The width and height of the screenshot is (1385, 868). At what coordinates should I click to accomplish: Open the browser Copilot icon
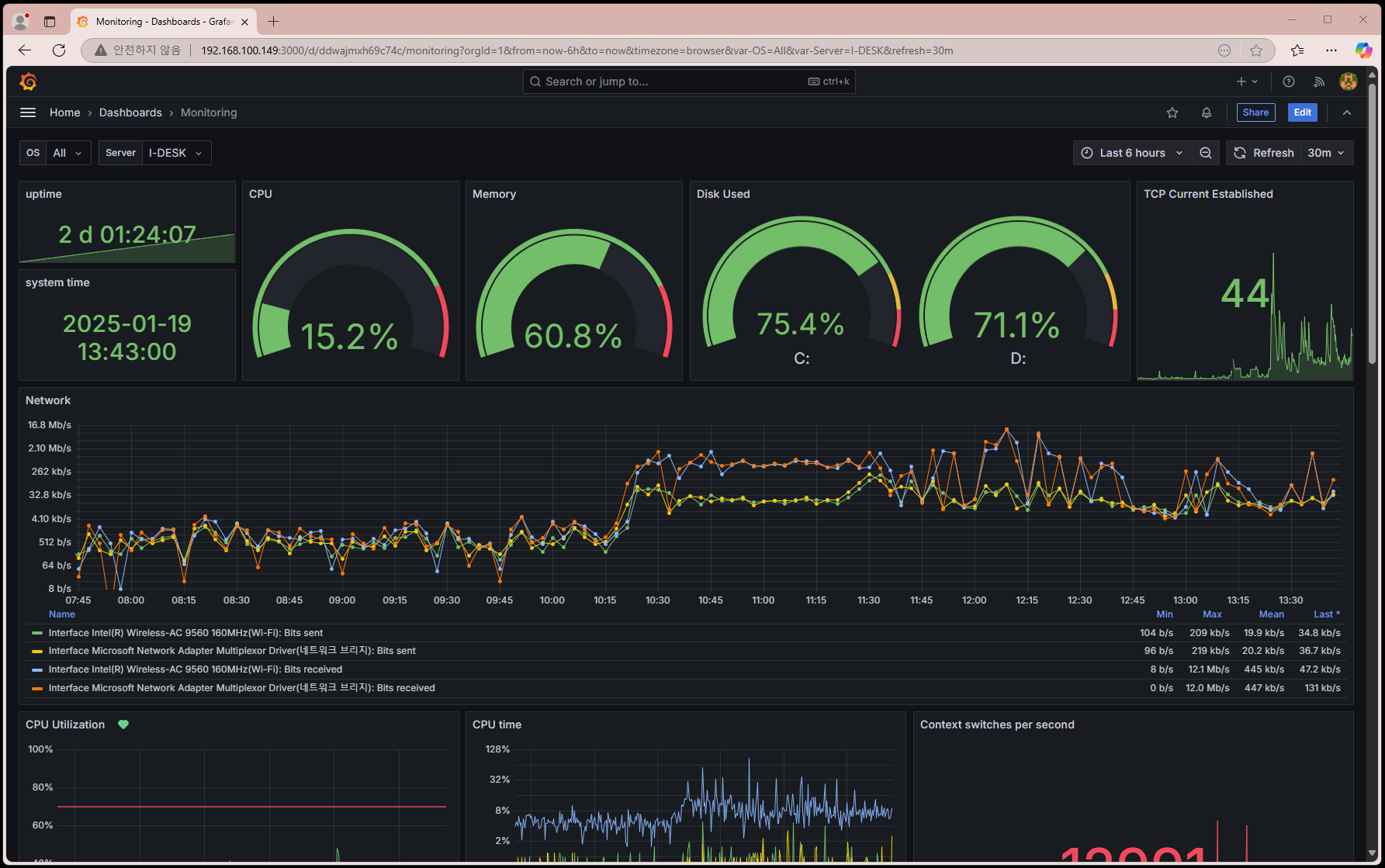(1363, 50)
